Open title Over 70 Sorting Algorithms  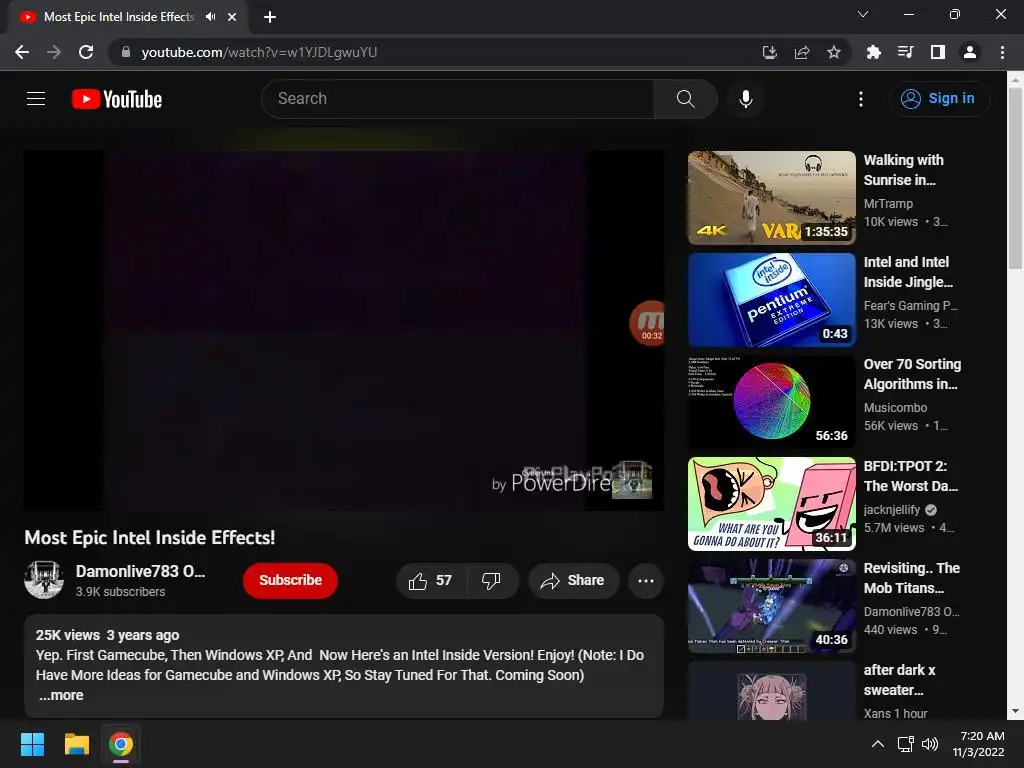pyautogui.click(x=912, y=374)
